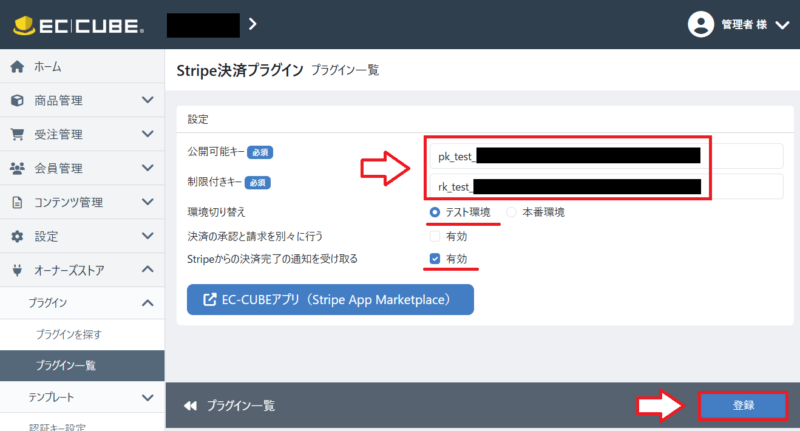Expand the 商品管理 chevron

[147, 100]
